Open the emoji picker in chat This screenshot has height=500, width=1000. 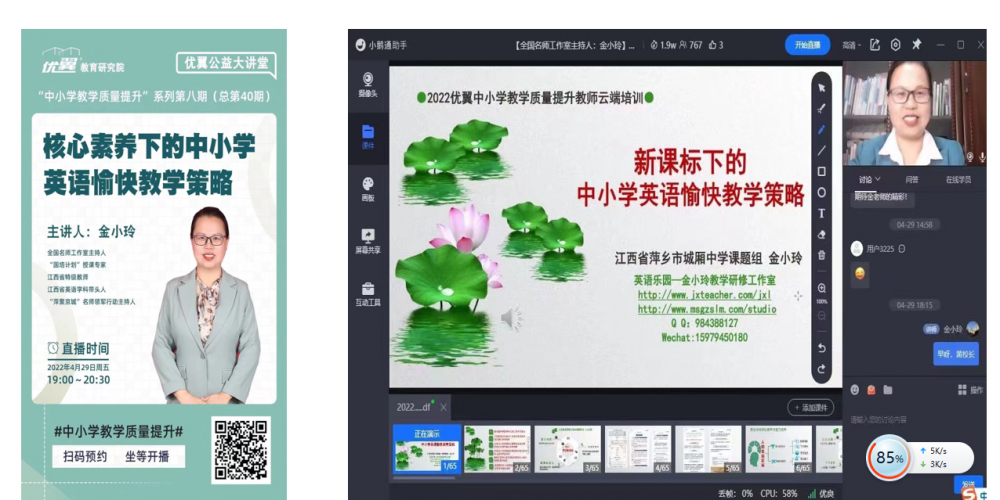[854, 389]
